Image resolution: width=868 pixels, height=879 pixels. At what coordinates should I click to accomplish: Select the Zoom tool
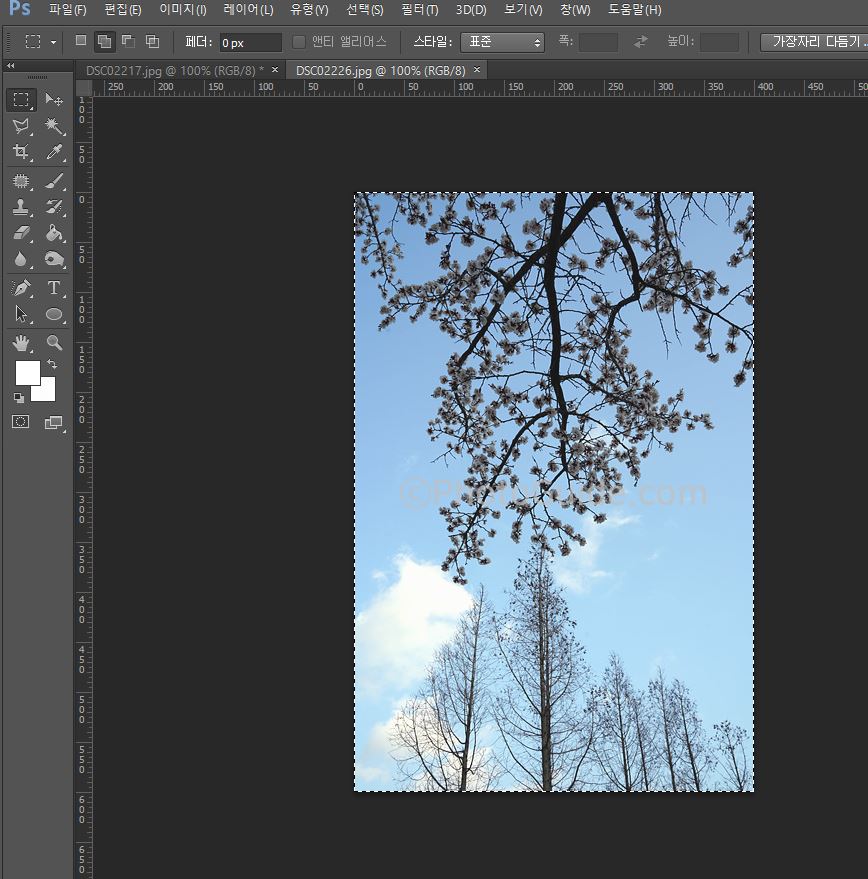(54, 343)
